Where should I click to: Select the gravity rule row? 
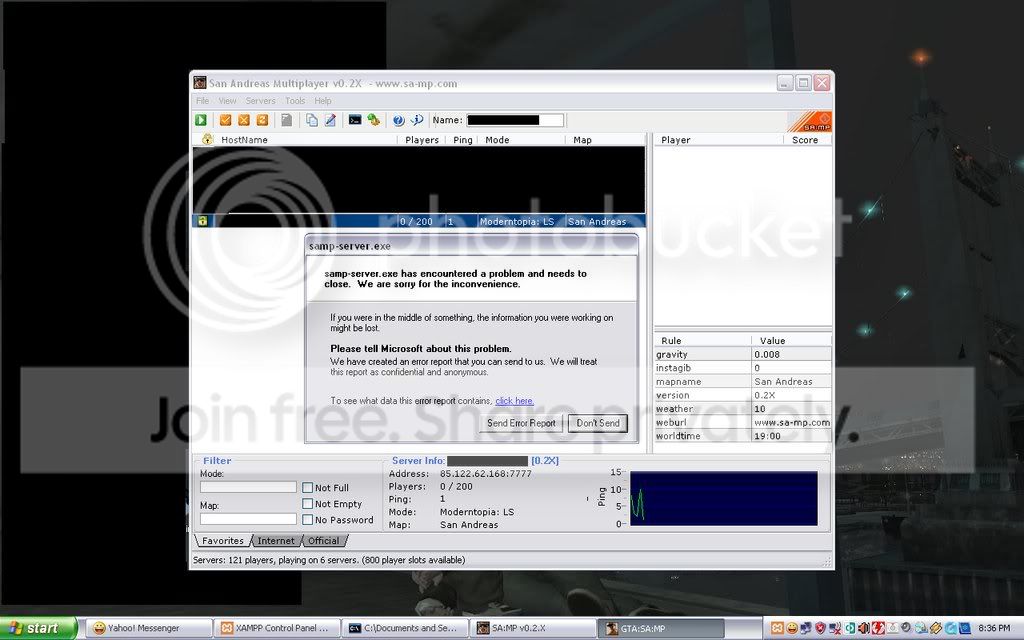(743, 354)
